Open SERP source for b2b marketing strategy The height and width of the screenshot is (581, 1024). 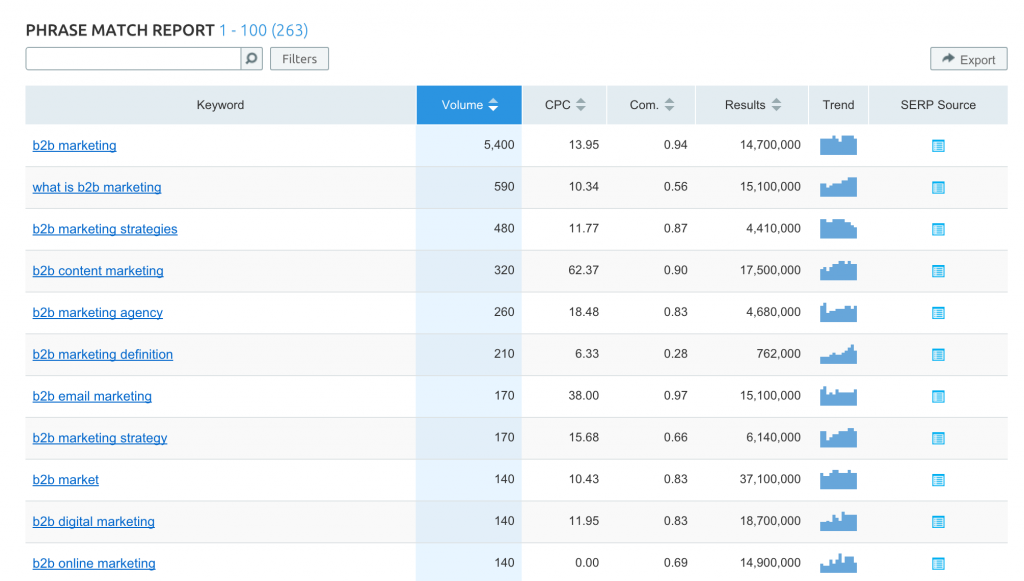coord(938,438)
